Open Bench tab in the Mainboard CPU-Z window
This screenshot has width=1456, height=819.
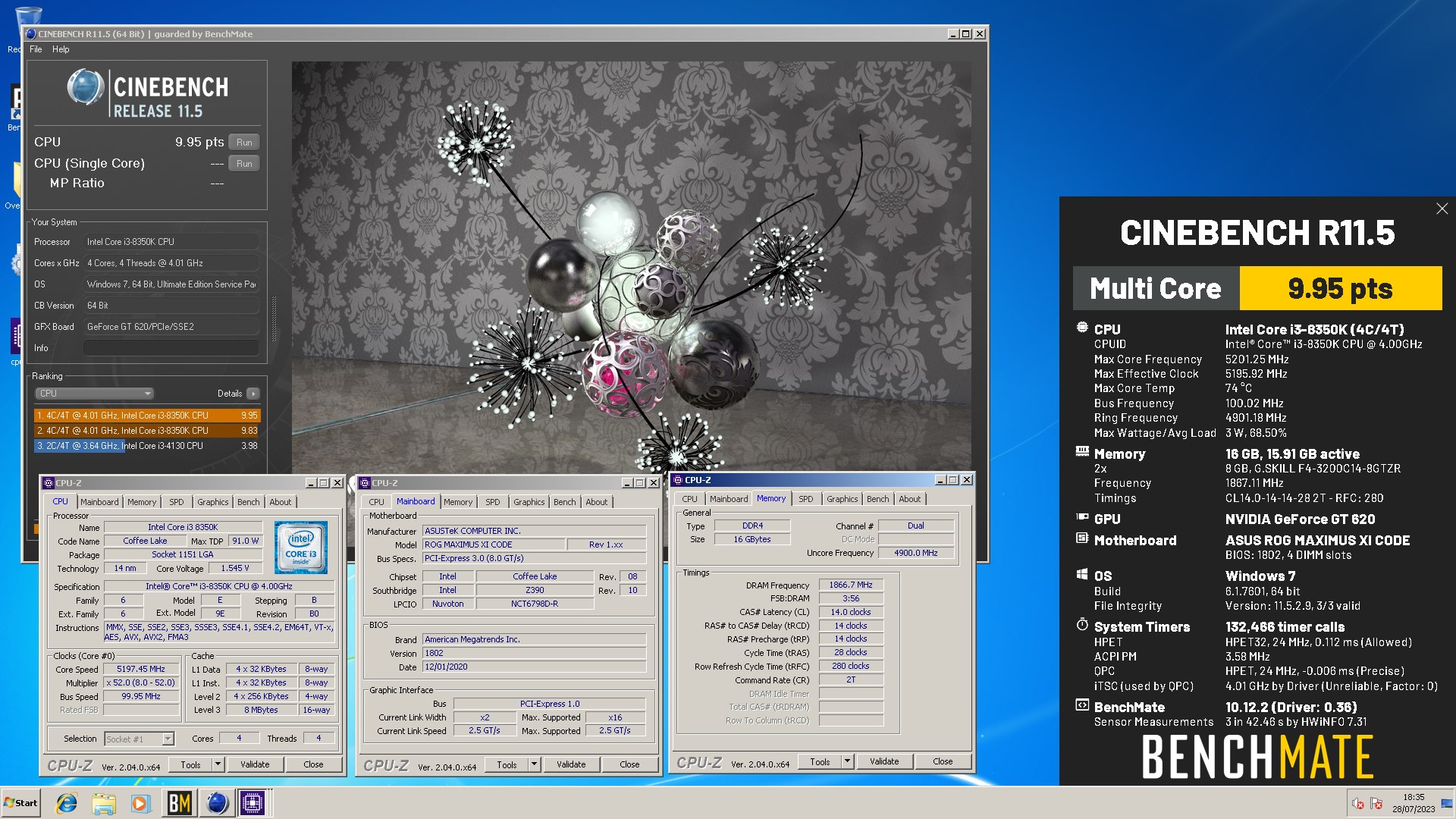[x=565, y=502]
